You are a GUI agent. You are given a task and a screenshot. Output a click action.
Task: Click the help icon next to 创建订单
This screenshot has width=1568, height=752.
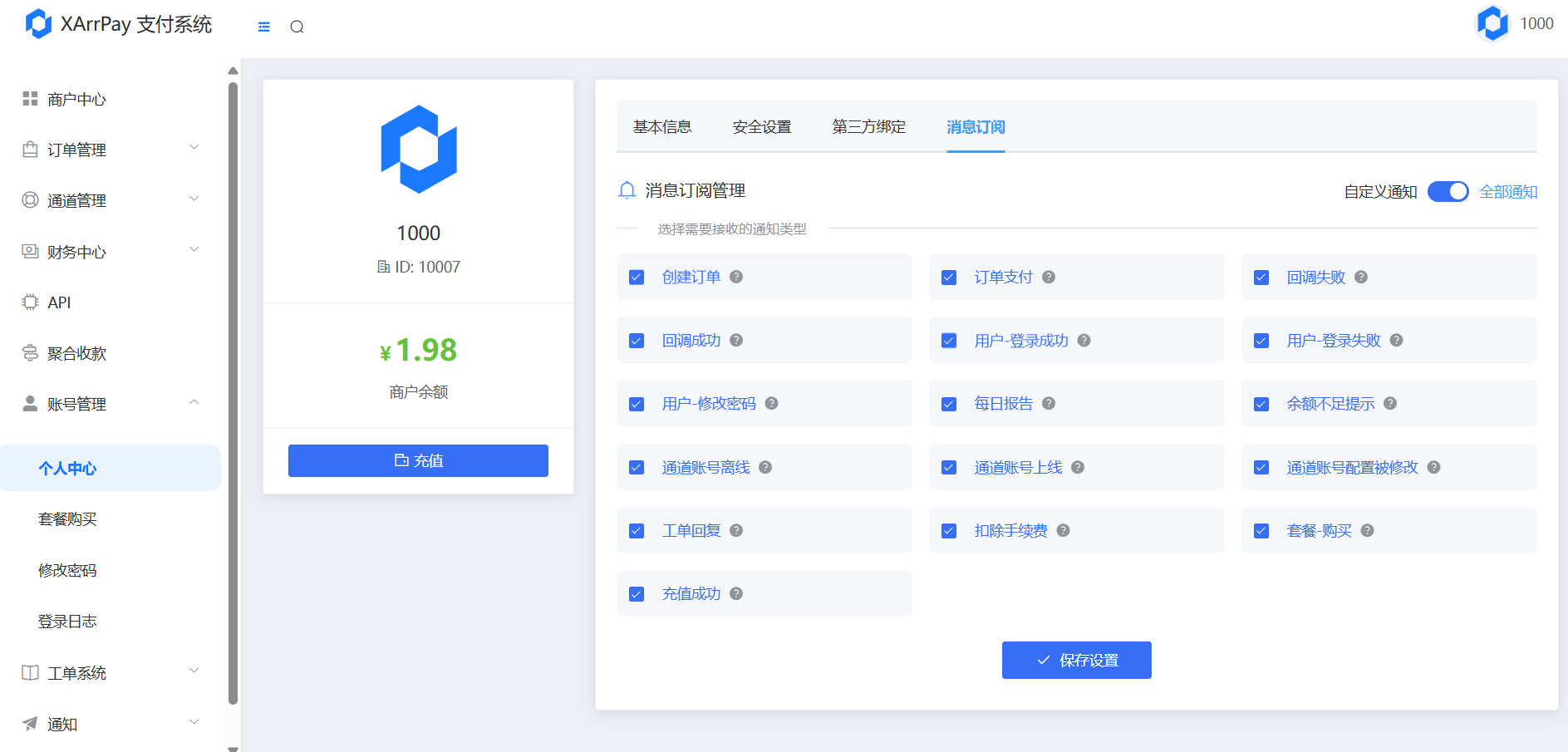[x=735, y=277]
